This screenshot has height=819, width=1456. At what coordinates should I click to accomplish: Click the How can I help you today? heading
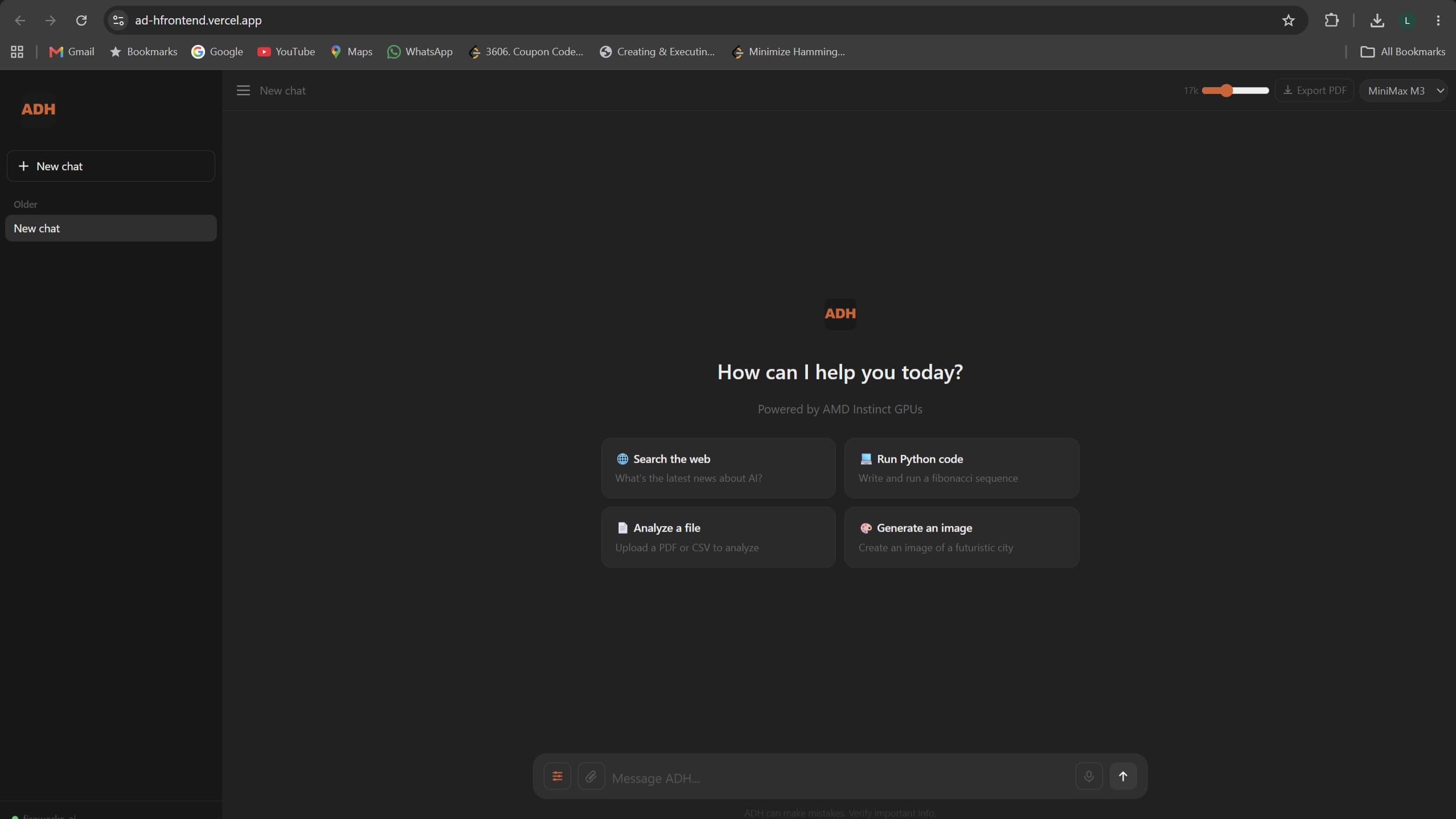pos(840,372)
